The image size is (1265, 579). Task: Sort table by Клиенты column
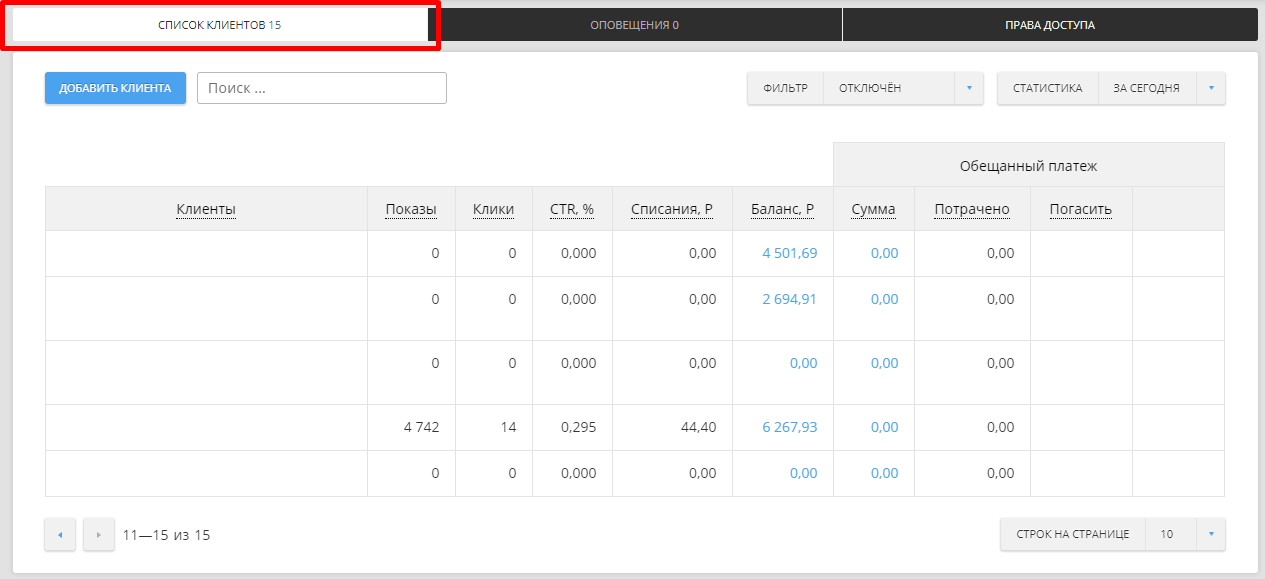(206, 209)
